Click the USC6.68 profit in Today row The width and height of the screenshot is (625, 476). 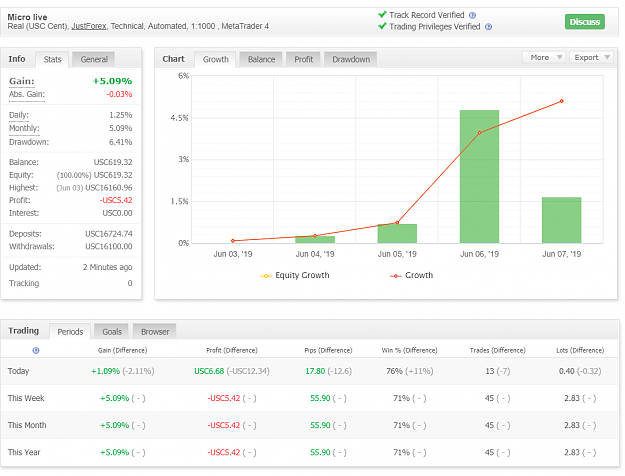pyautogui.click(x=209, y=371)
